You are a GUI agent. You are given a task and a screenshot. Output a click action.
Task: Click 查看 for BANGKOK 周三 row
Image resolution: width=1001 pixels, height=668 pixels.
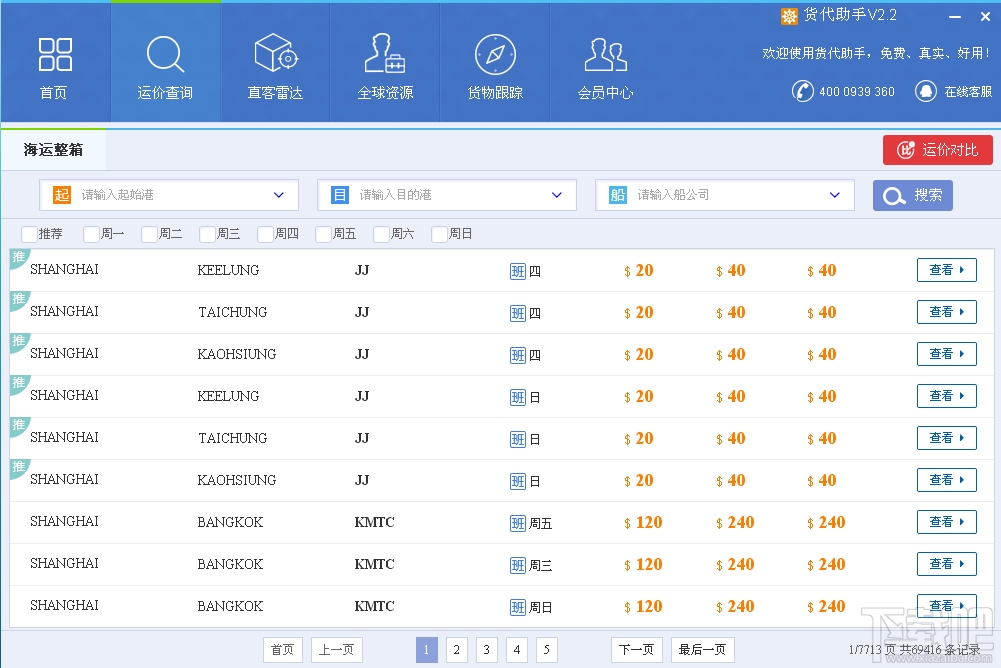click(x=947, y=564)
